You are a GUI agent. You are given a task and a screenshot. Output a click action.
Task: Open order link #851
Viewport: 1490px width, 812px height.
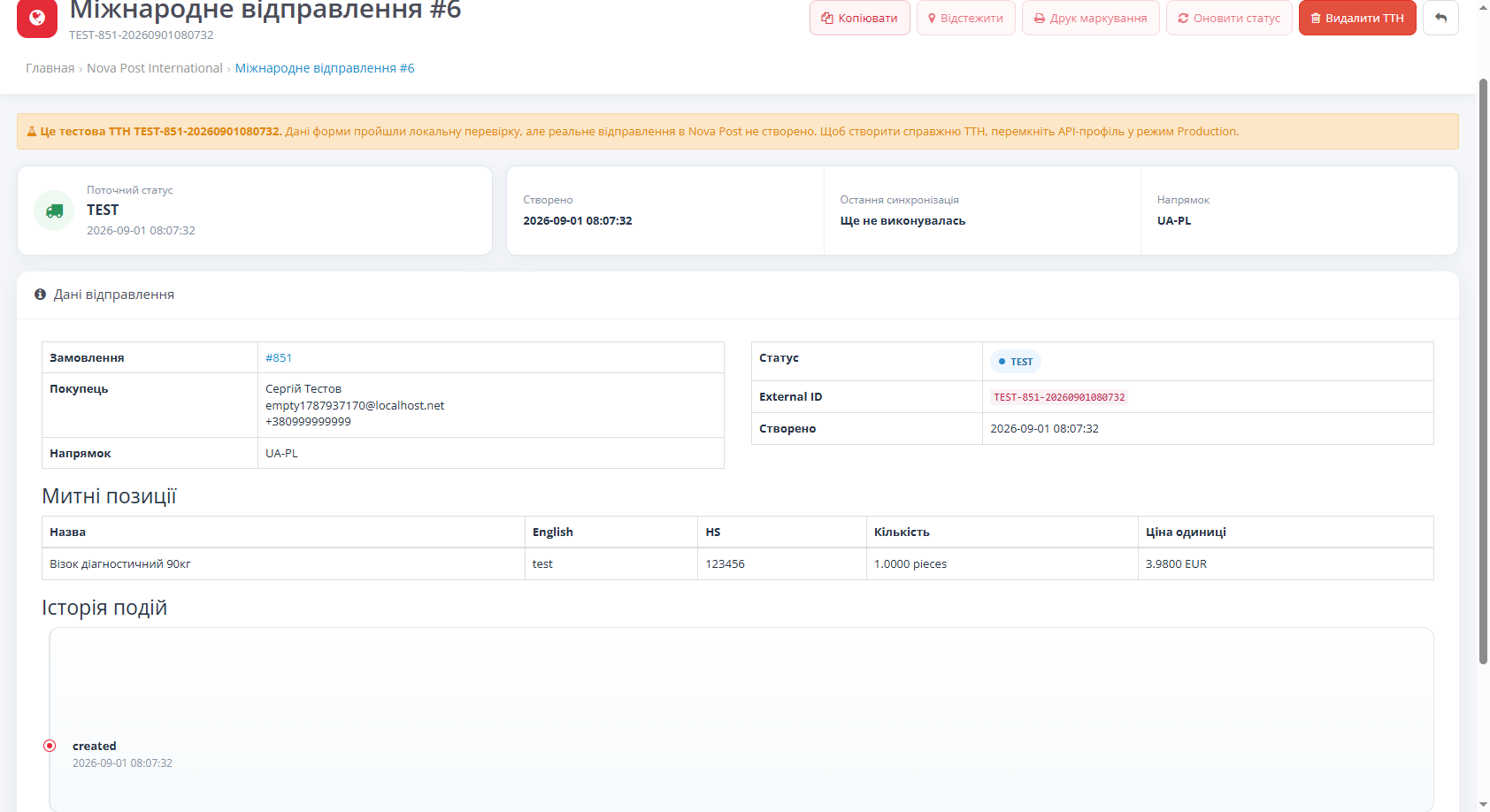coord(279,358)
